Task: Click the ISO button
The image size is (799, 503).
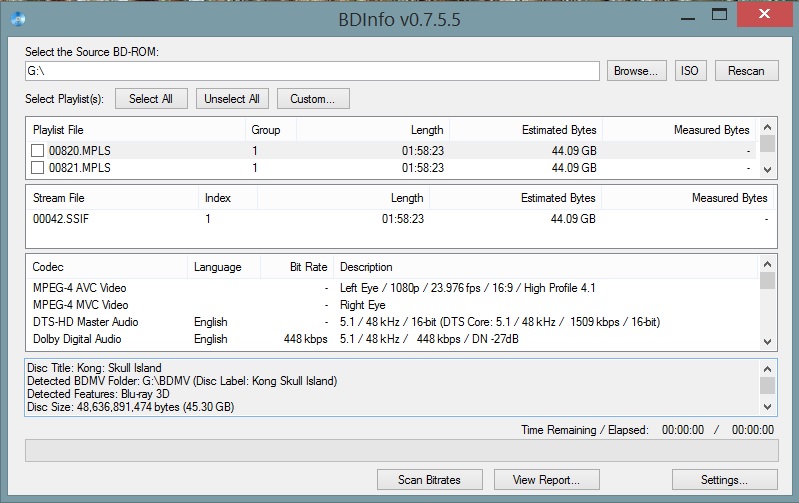Action: [x=690, y=71]
